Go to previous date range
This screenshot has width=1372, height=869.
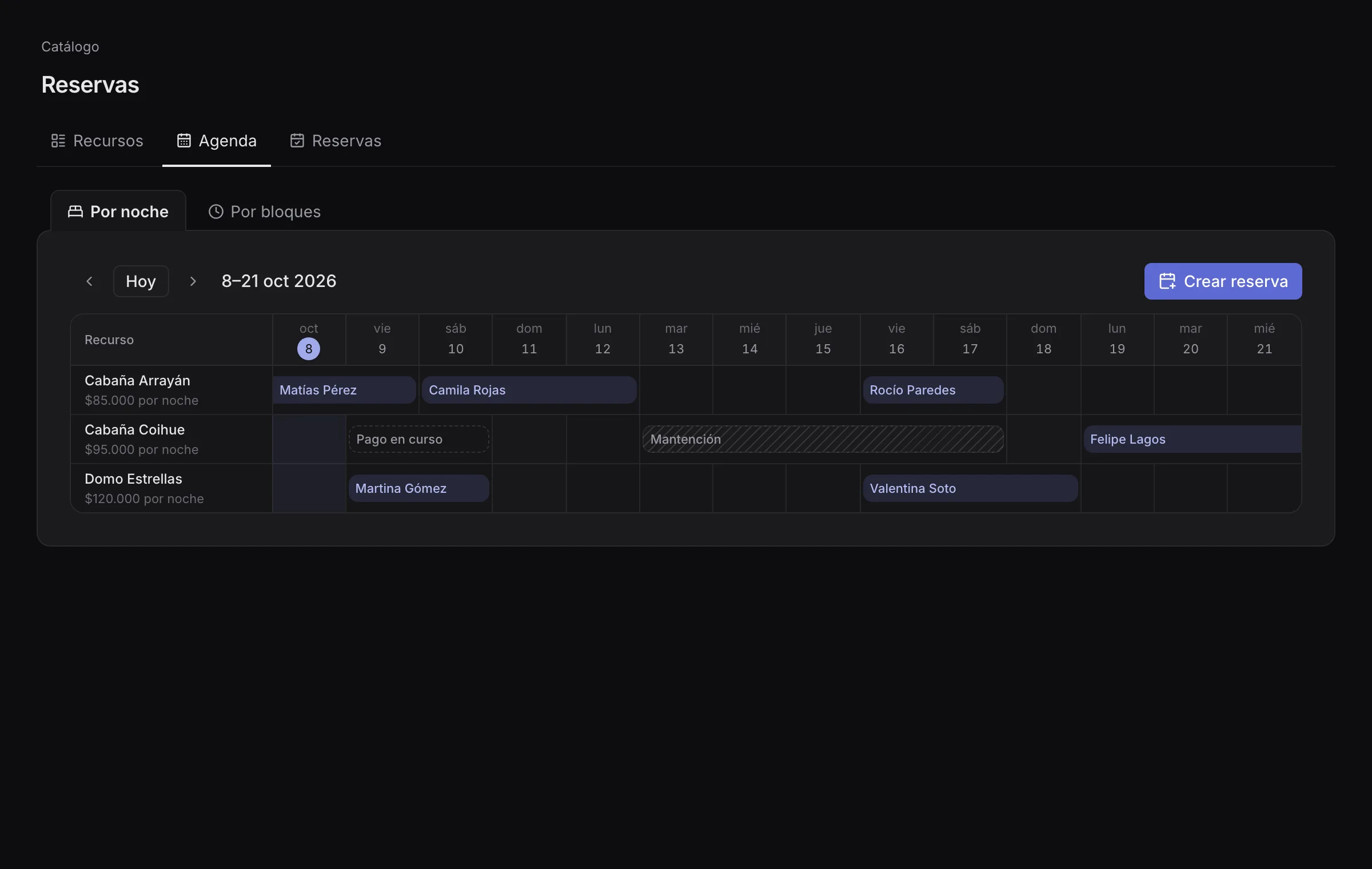89,281
